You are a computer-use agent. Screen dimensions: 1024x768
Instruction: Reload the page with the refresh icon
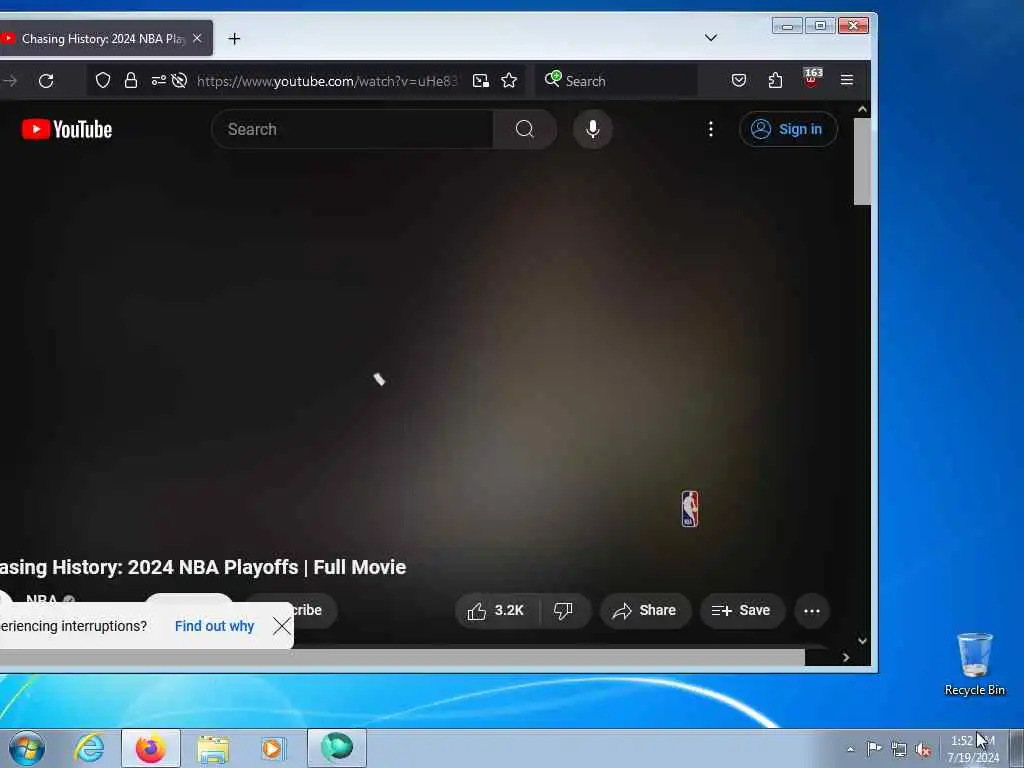pos(46,81)
